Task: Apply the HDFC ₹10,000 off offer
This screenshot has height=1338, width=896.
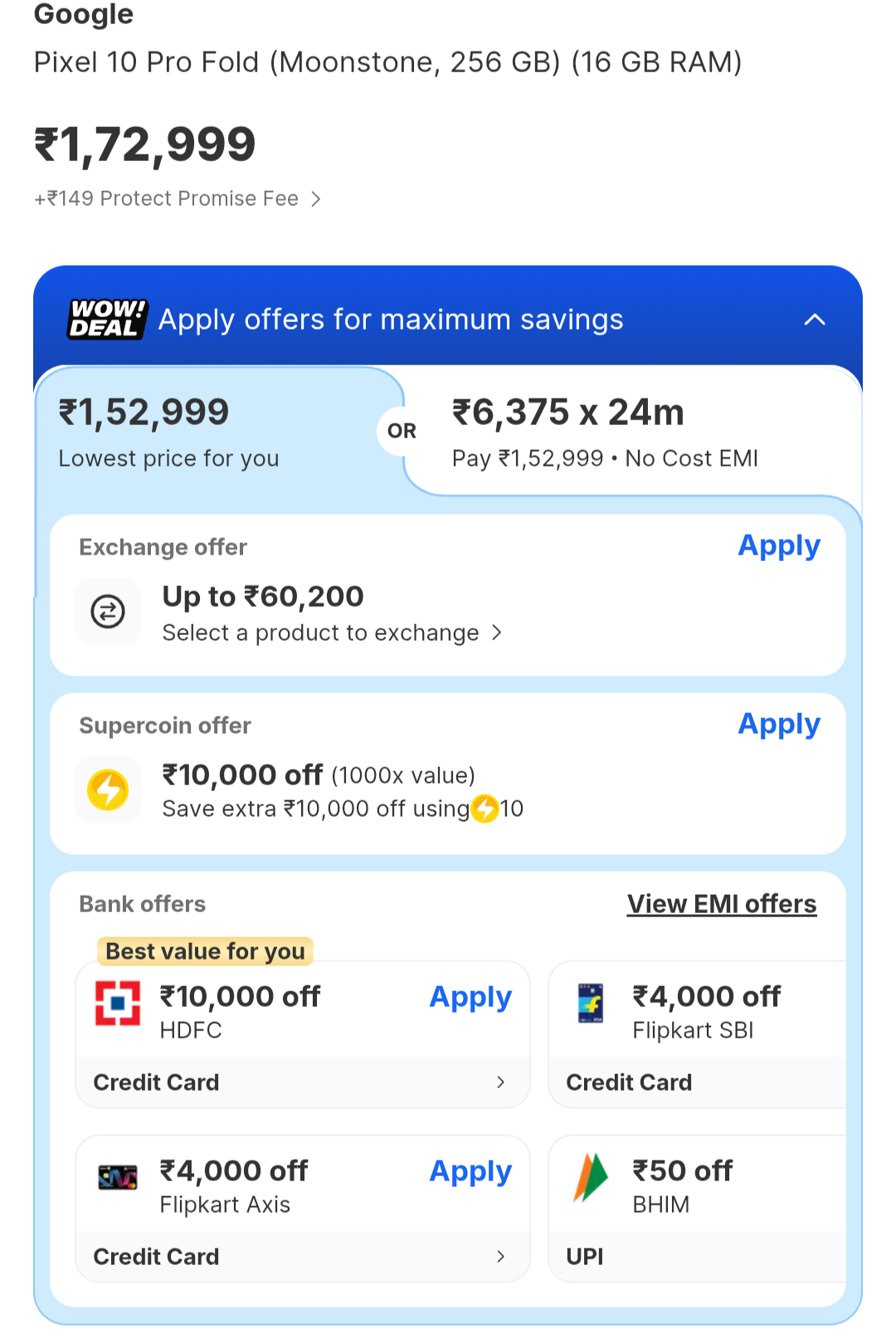Action: (x=470, y=997)
